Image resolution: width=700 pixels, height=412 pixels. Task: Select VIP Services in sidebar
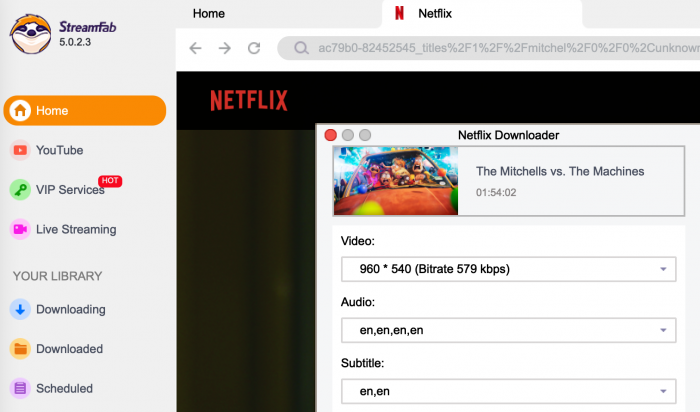[x=70, y=190]
